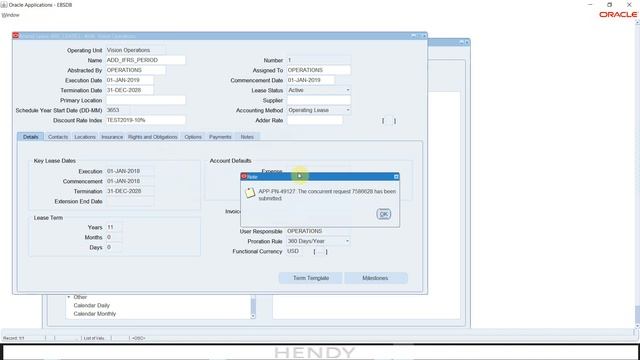The width and height of the screenshot is (640, 360).
Task: Click the Commencement Date field in the header
Action: pos(311,80)
